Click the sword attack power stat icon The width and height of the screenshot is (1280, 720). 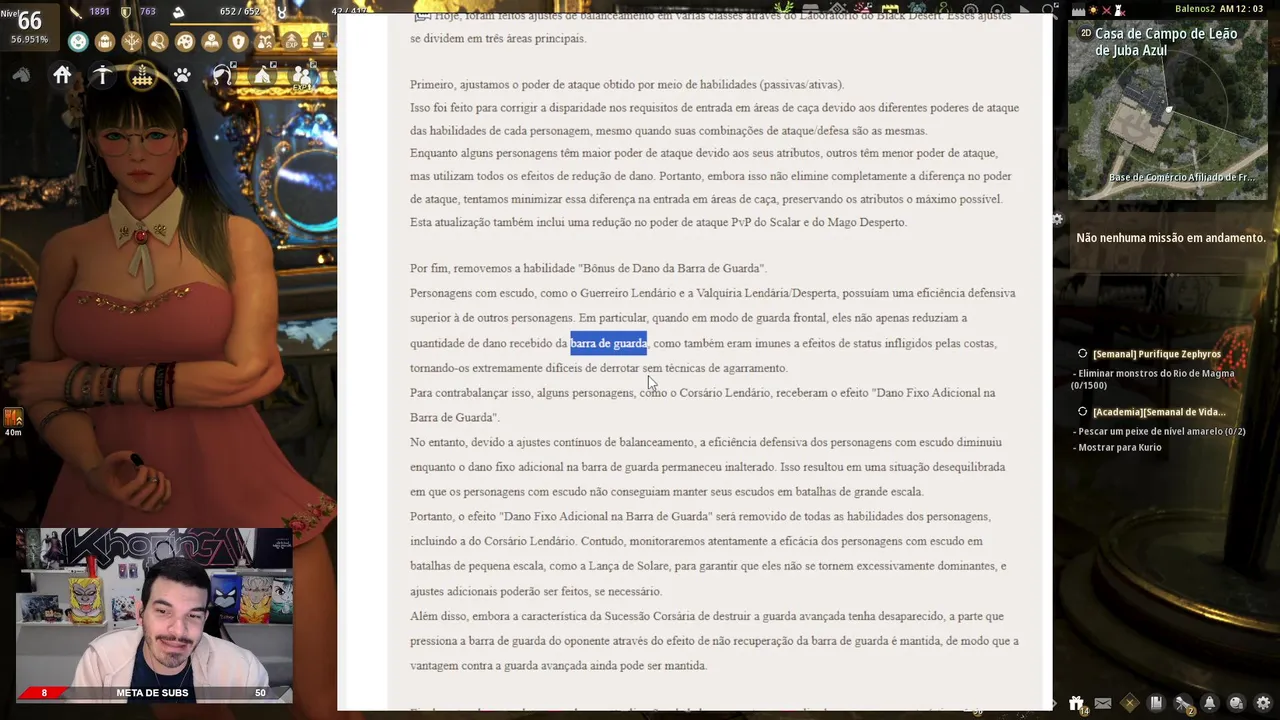coord(76,11)
